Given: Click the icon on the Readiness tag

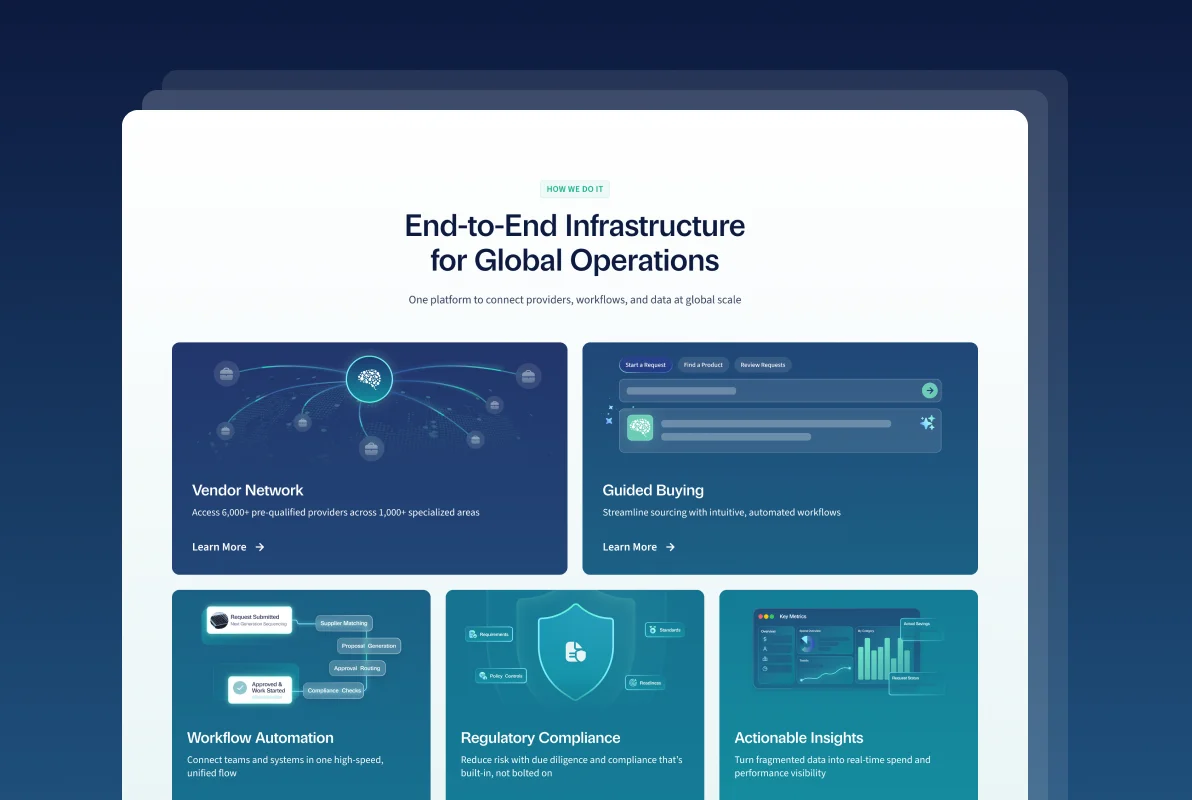Looking at the screenshot, I should pyautogui.click(x=632, y=683).
